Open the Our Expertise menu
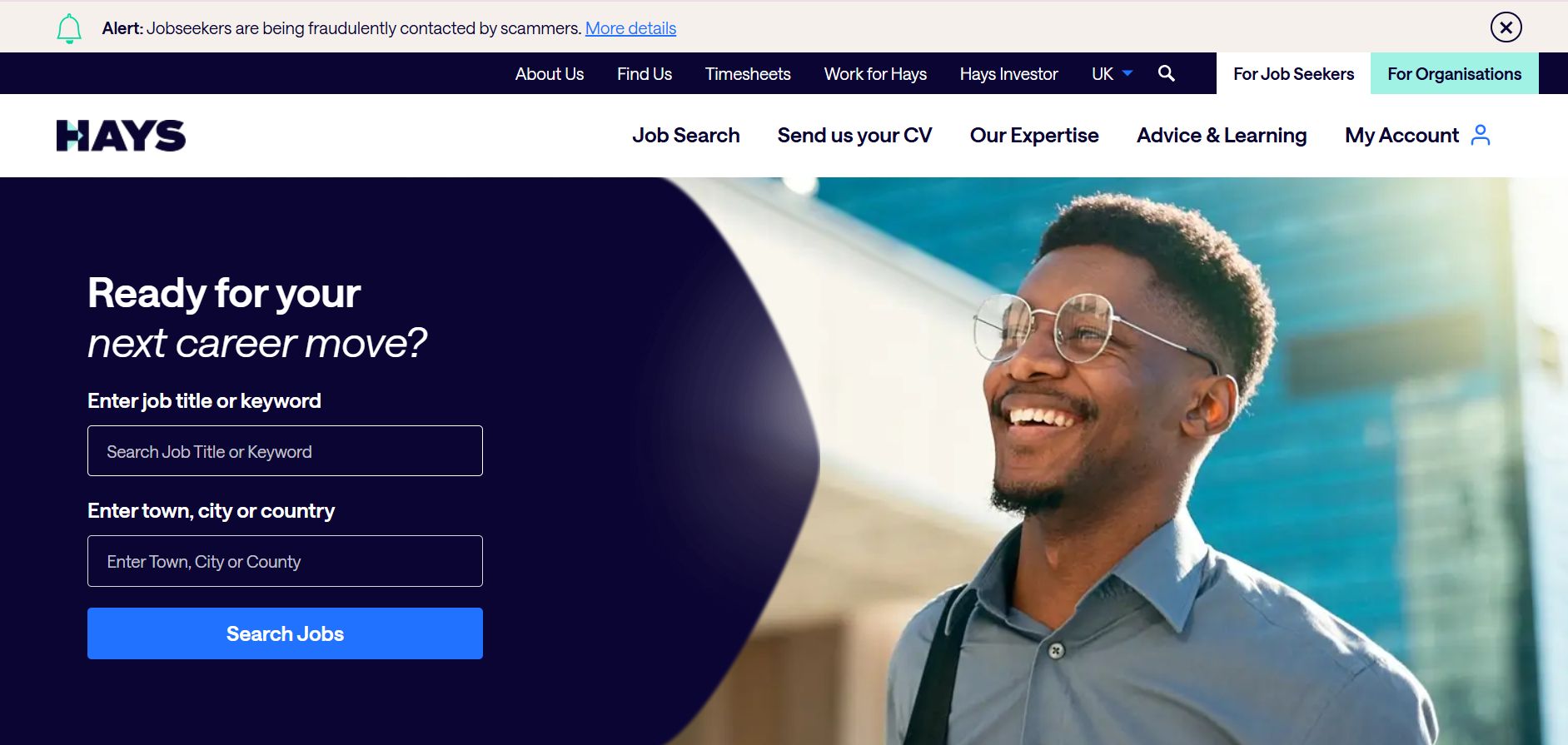The image size is (1568, 745). (1034, 135)
